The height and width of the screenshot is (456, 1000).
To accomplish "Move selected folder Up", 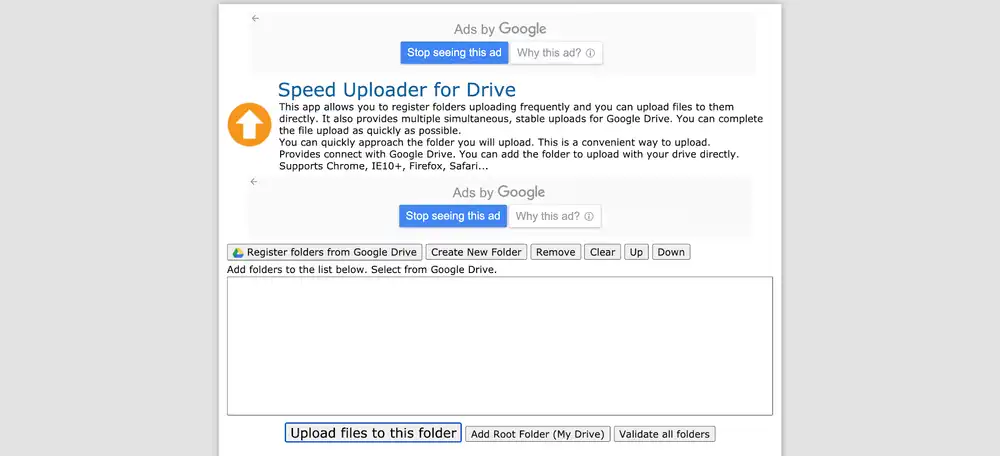I will [x=636, y=252].
